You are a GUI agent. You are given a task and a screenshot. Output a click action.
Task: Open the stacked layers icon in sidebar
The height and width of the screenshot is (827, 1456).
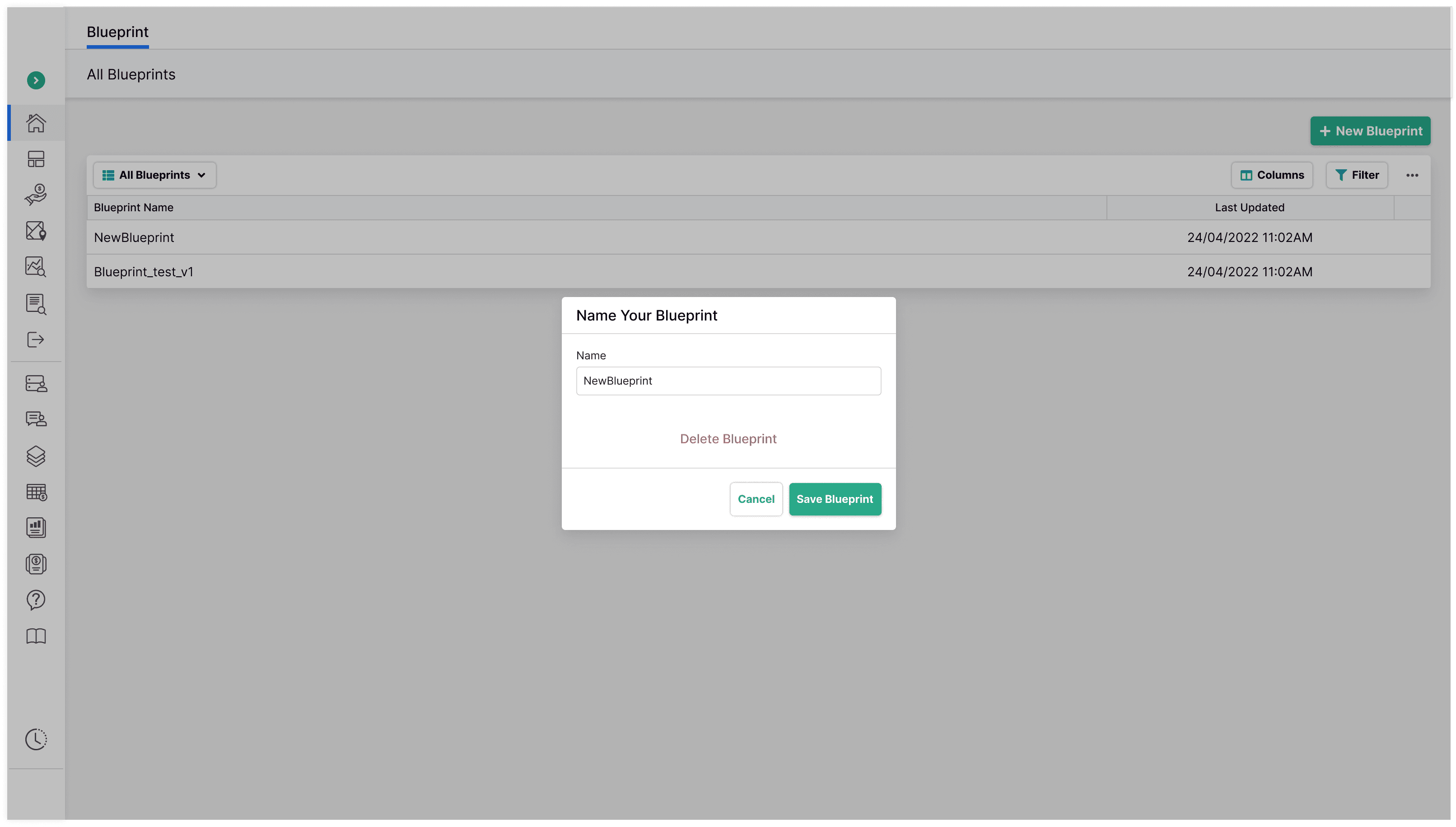click(36, 455)
